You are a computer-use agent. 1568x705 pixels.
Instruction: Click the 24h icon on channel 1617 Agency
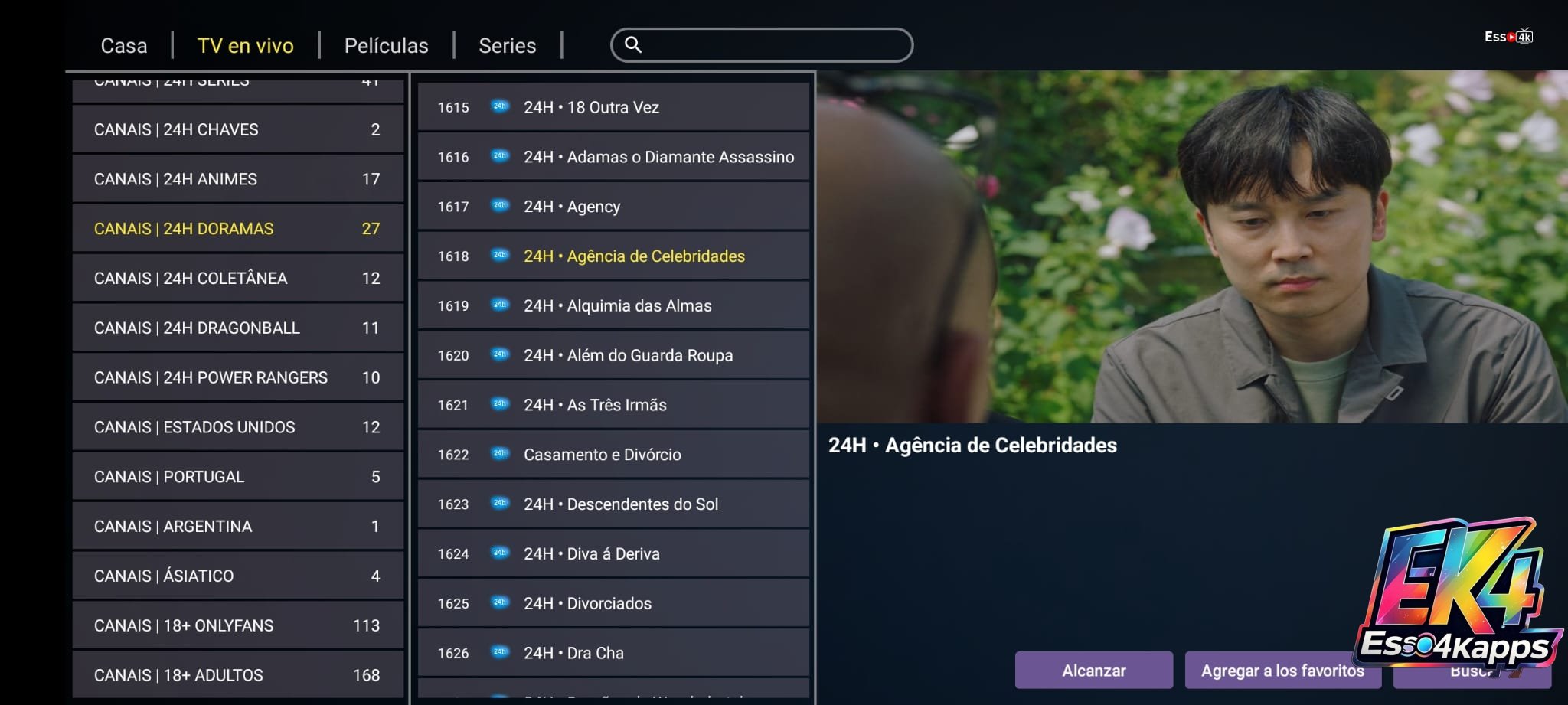tap(500, 205)
